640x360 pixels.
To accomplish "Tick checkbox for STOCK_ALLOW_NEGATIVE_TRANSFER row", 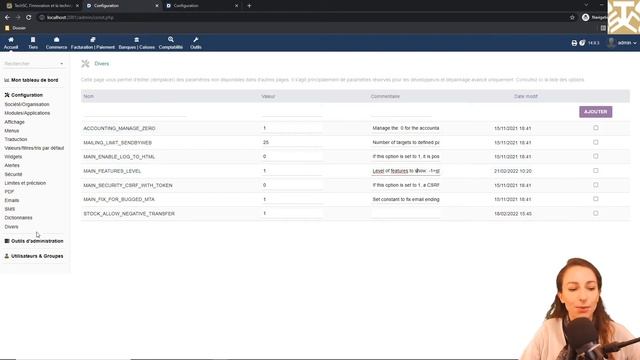I will click(x=596, y=213).
